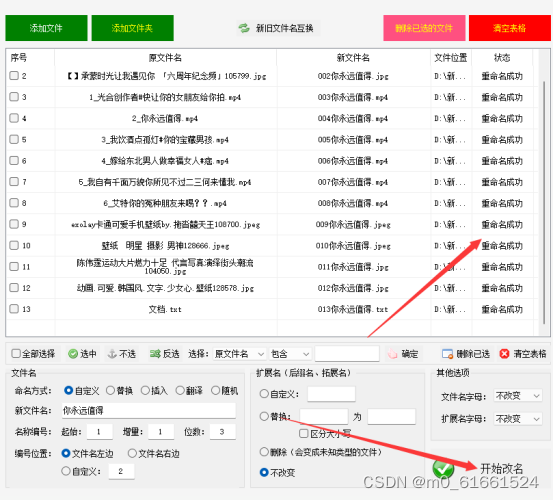Select the 翻译 naming mode radio
Viewport: 554px width, 500px height.
180,390
